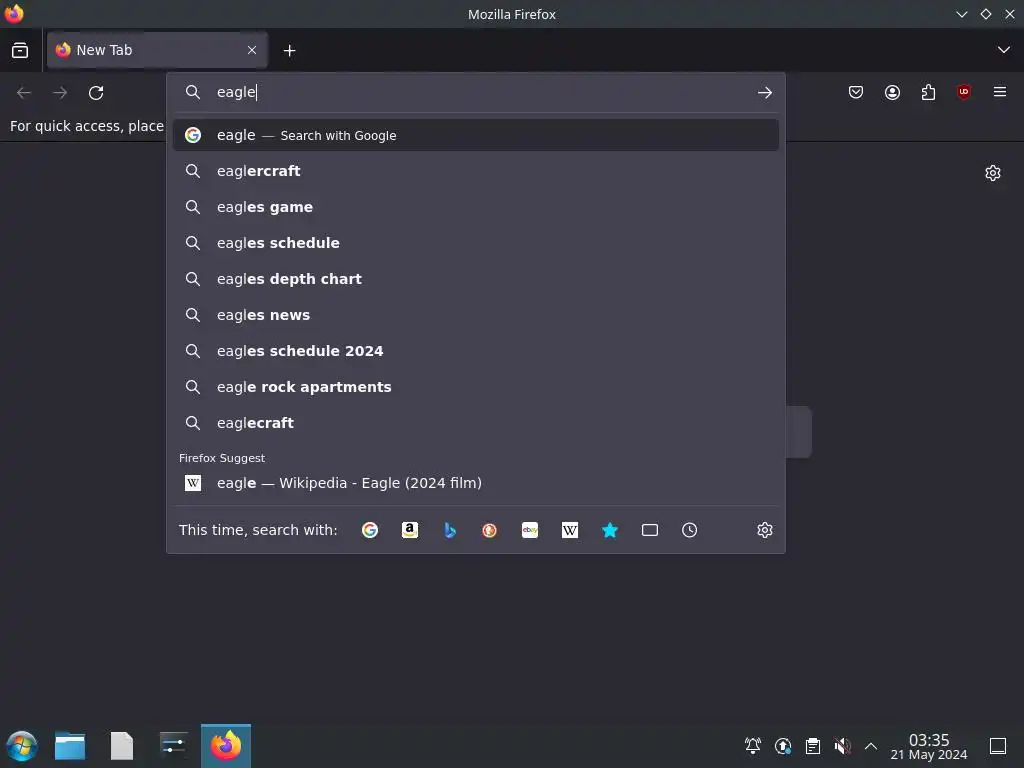Select the New Tab tab
Viewport: 1024px width, 768px height.
157,50
